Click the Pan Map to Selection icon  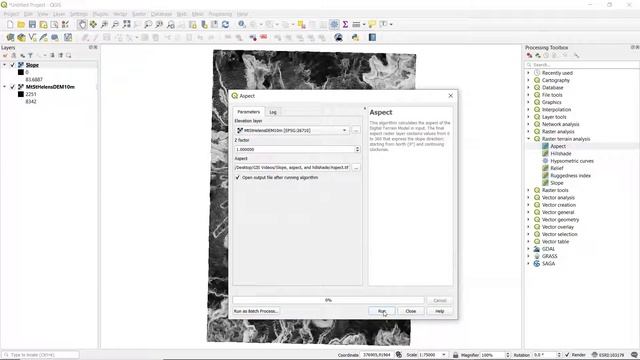tap(93, 24)
